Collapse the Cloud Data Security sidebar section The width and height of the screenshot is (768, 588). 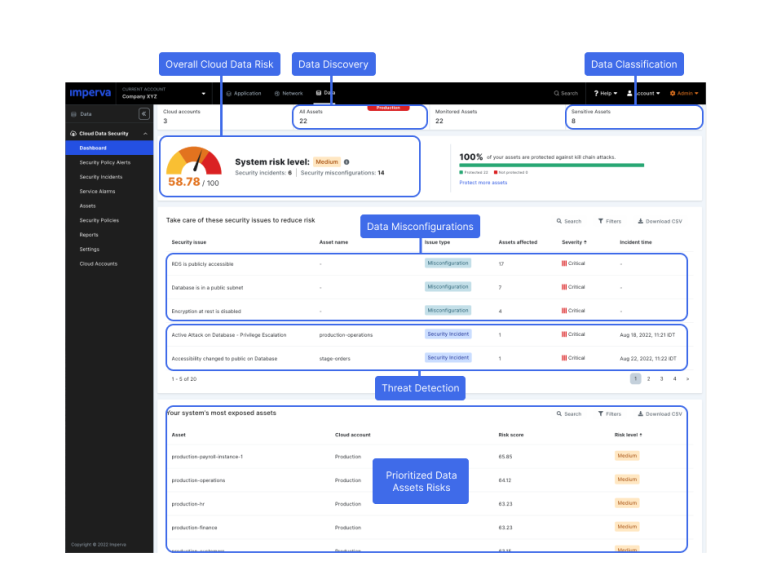146,133
